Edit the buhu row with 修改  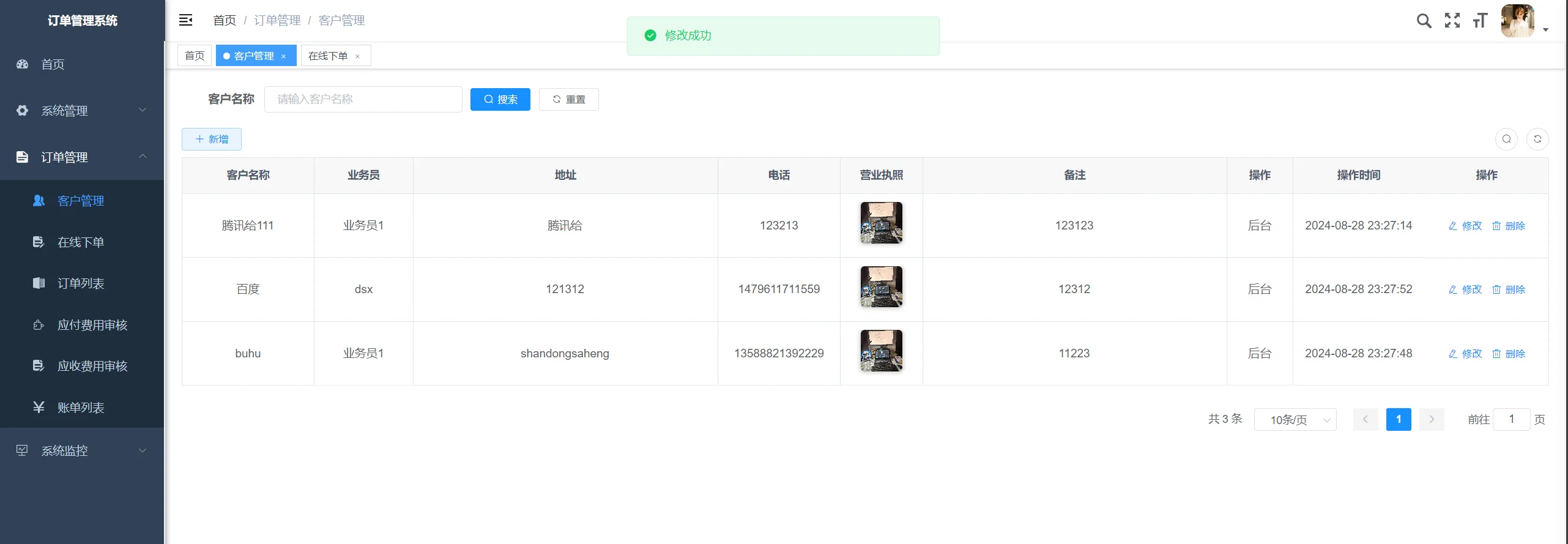(x=1465, y=354)
